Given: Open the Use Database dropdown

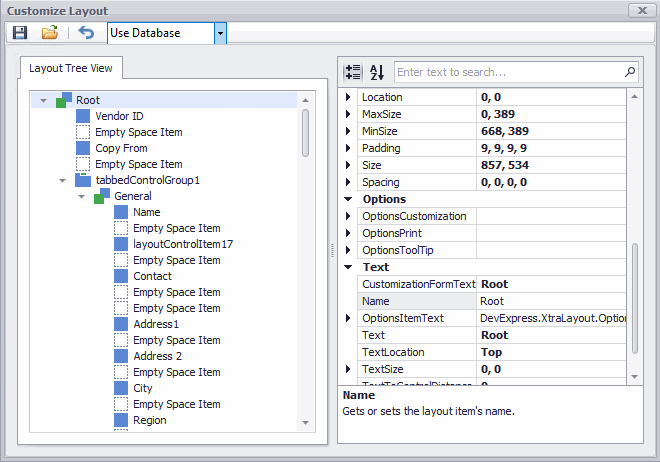Looking at the screenshot, I should 220,33.
